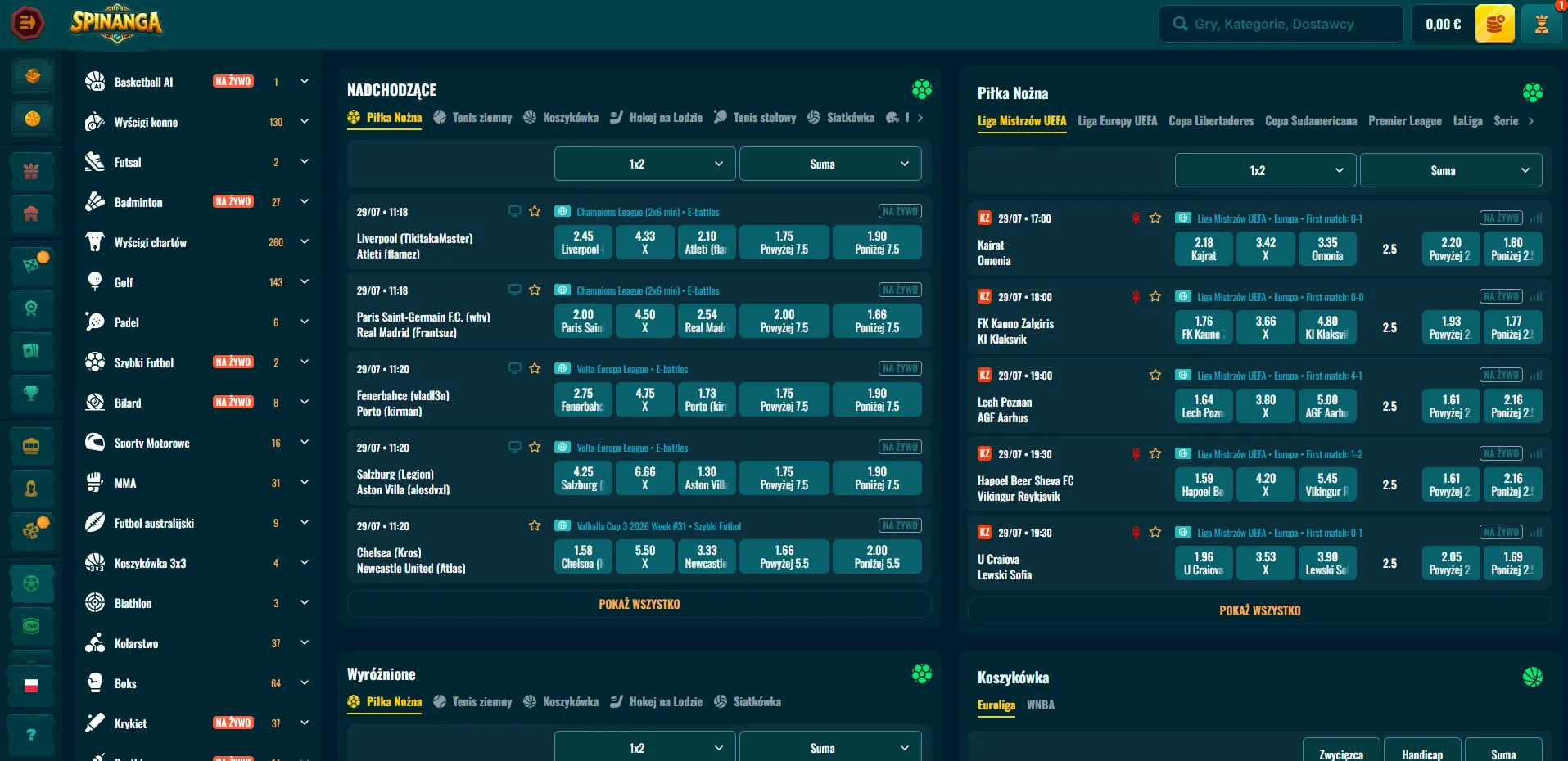Image resolution: width=1568 pixels, height=761 pixels.
Task: Expand the Wyścigi konne sidebar category
Action: (x=305, y=122)
